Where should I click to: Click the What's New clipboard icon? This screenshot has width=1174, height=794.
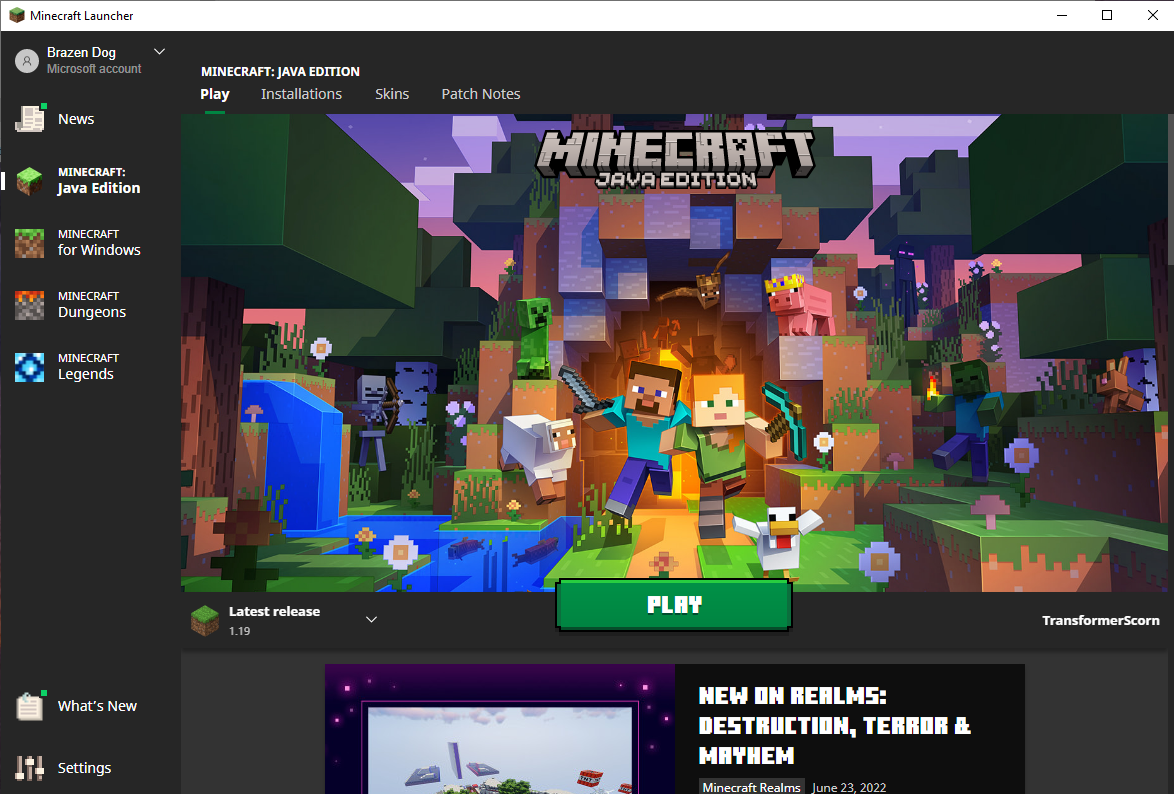[x=30, y=706]
